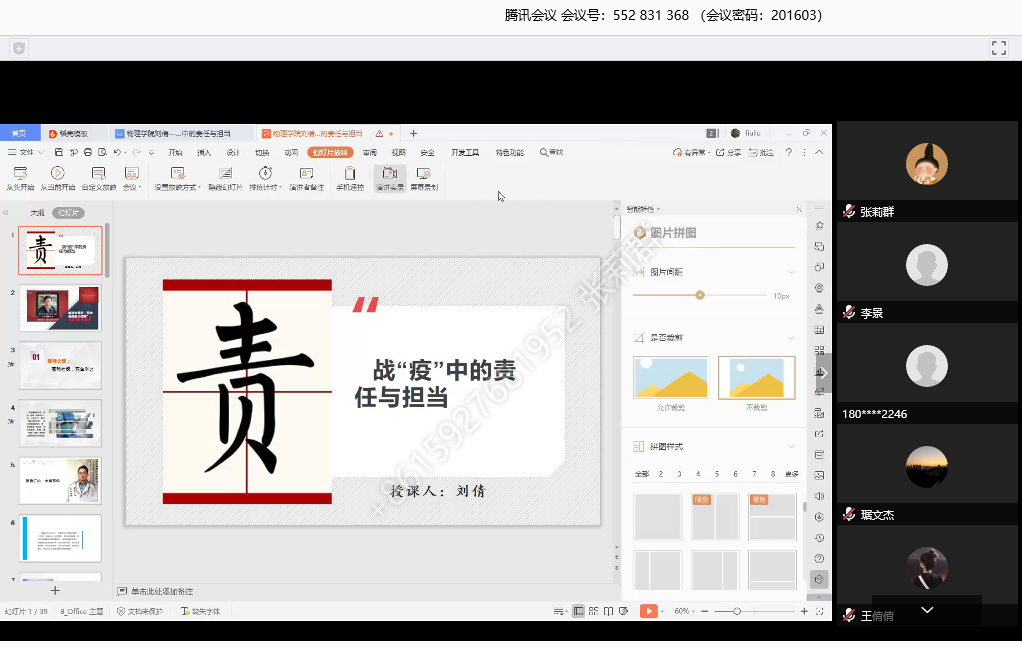Select 允许裁剪 crop option

pyautogui.click(x=671, y=378)
